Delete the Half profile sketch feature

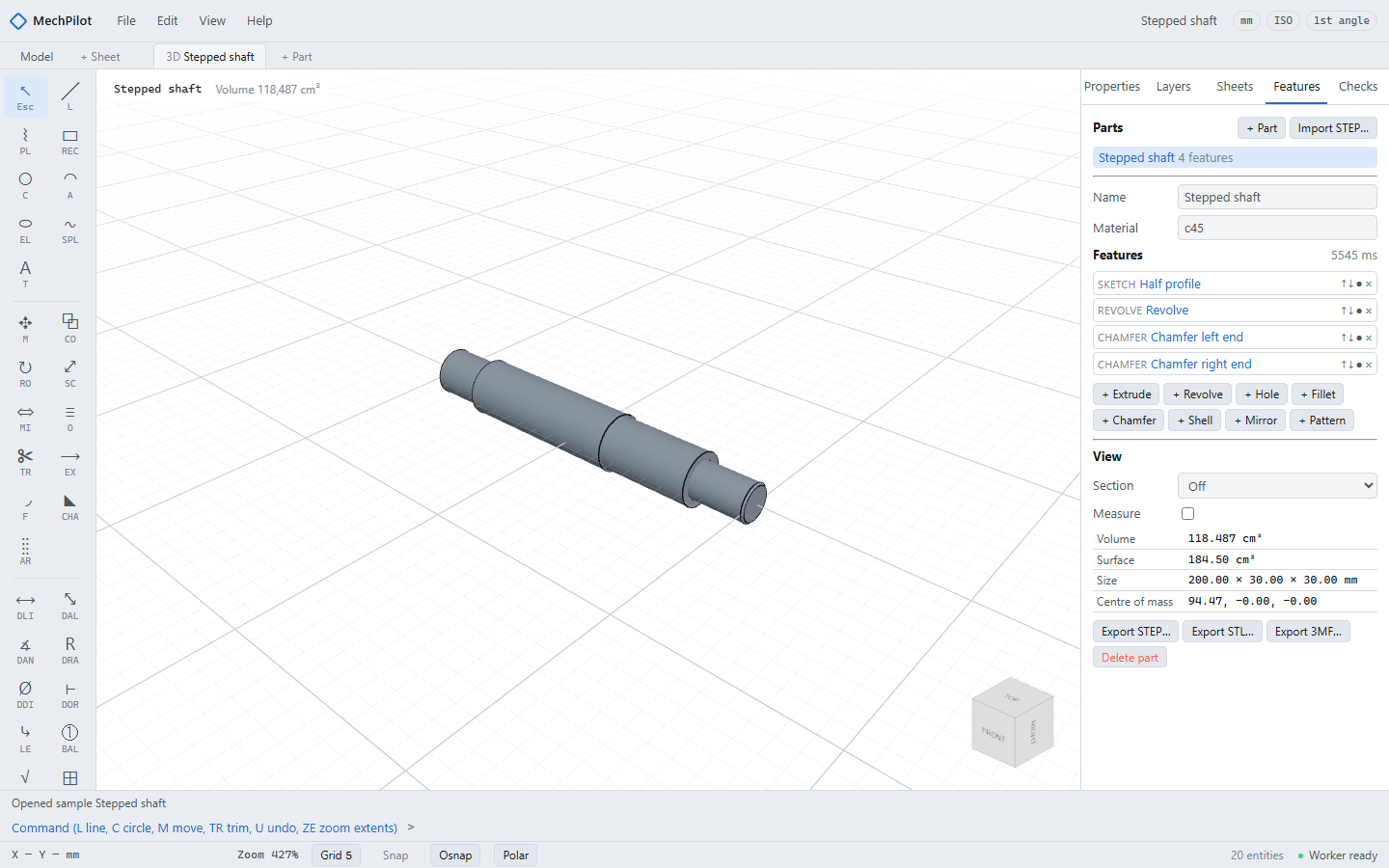1369,284
